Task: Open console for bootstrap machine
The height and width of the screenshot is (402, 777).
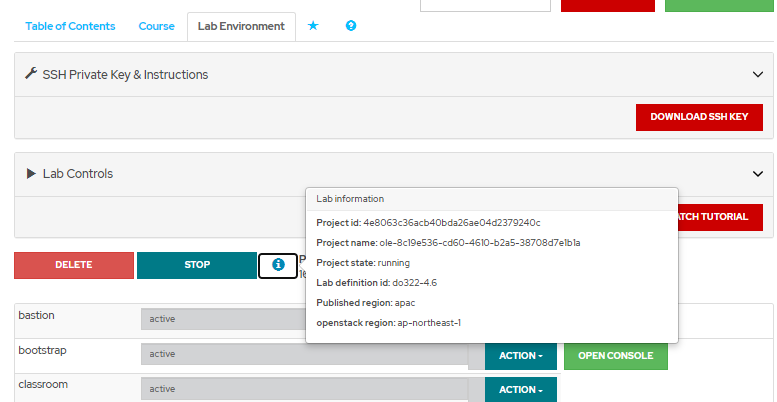Action: click(615, 356)
